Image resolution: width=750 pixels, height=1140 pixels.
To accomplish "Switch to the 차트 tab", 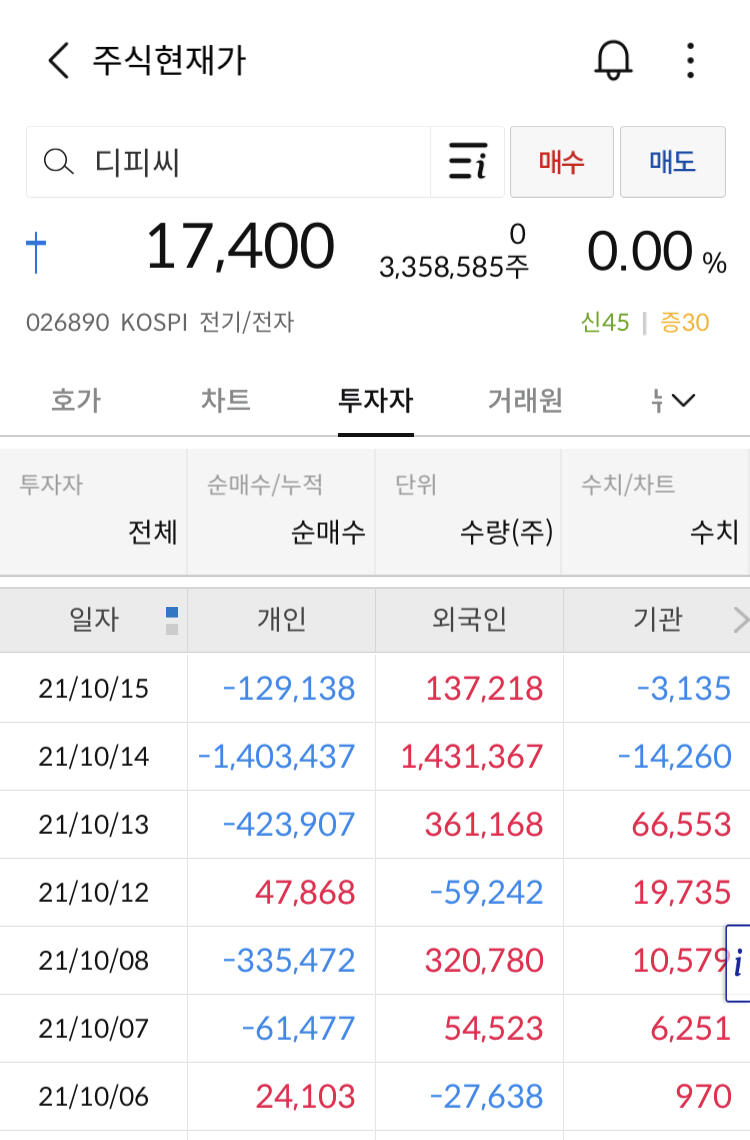I will point(226,401).
